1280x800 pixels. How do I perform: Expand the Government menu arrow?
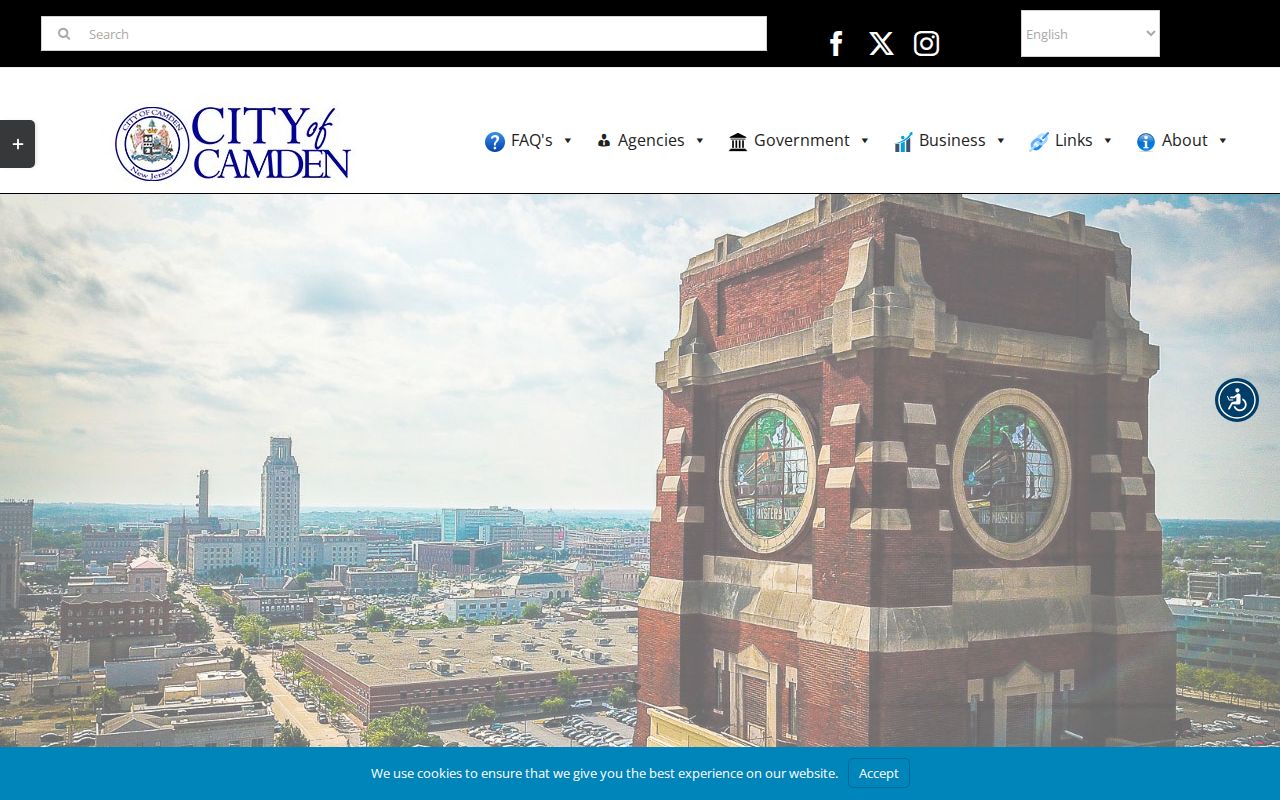[864, 141]
